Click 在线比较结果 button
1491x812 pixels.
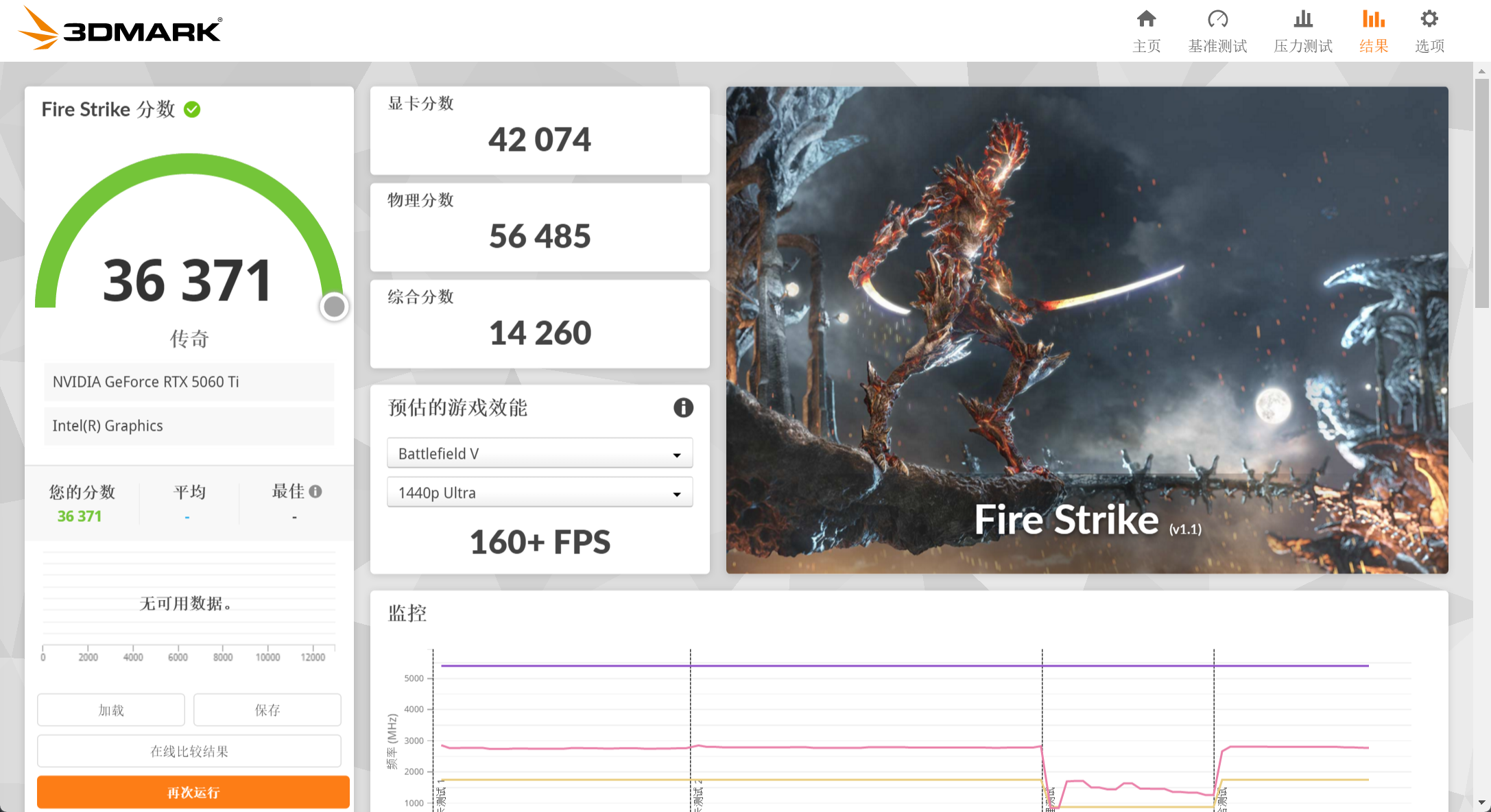(189, 751)
